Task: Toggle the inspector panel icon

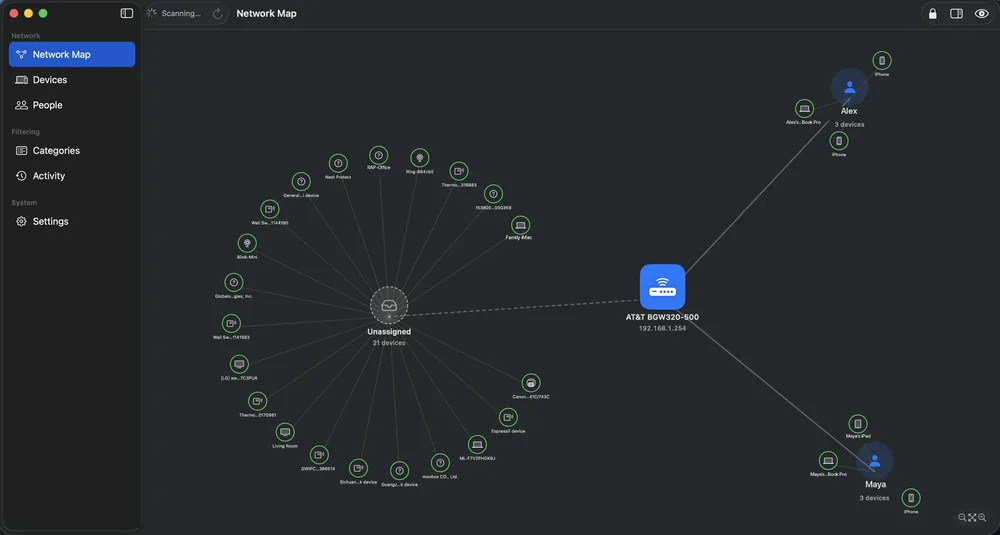Action: point(956,13)
